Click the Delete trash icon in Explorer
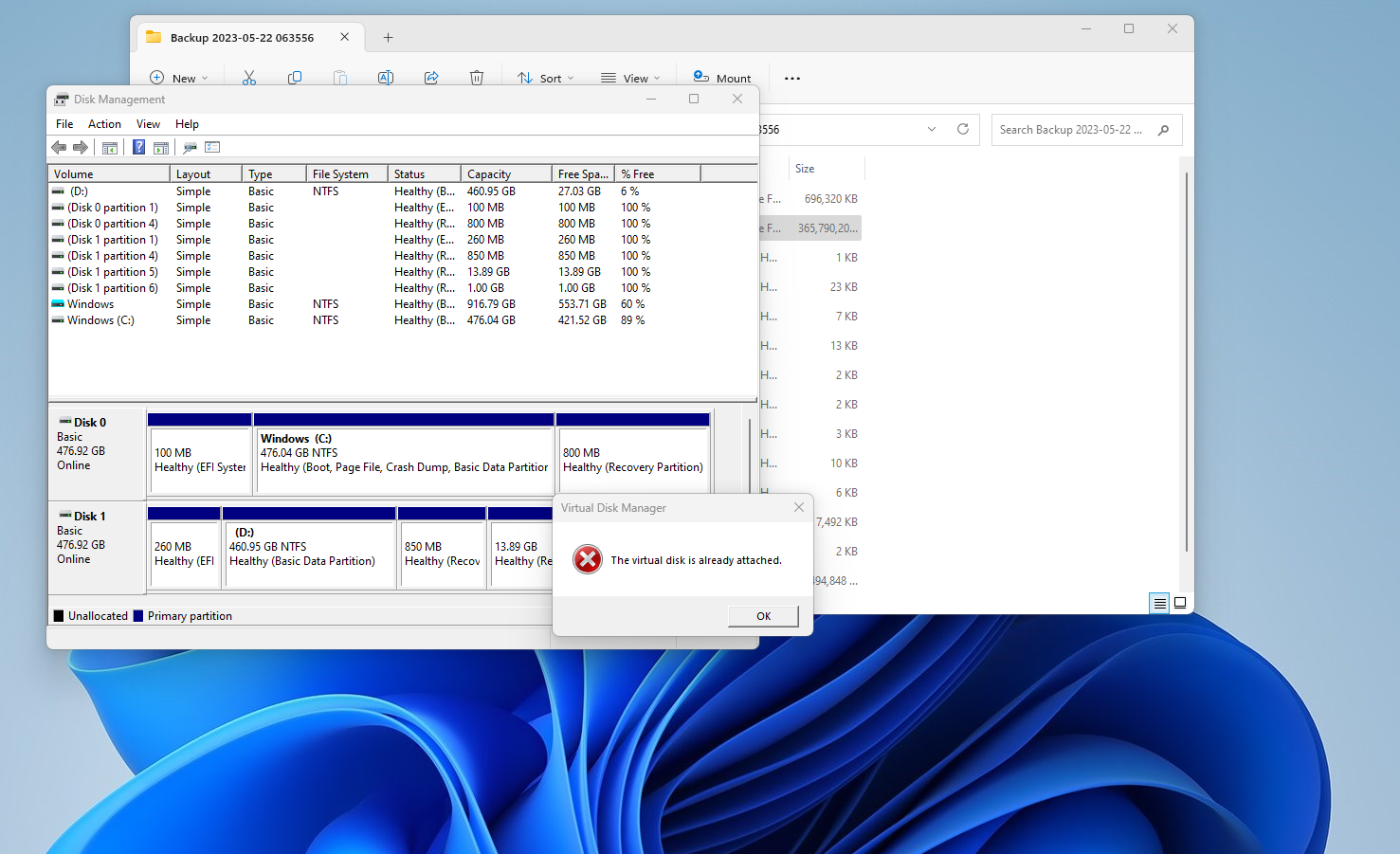Image resolution: width=1400 pixels, height=854 pixels. click(x=477, y=78)
